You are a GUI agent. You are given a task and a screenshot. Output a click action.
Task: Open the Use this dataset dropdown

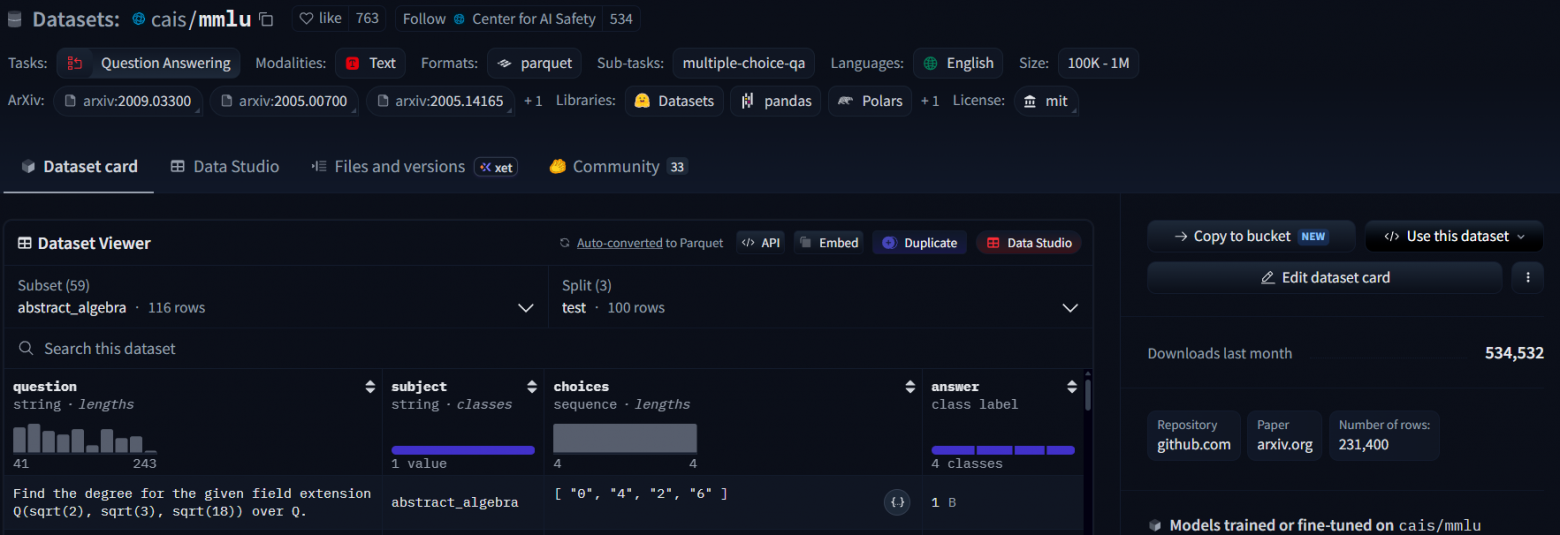pyautogui.click(x=1454, y=237)
